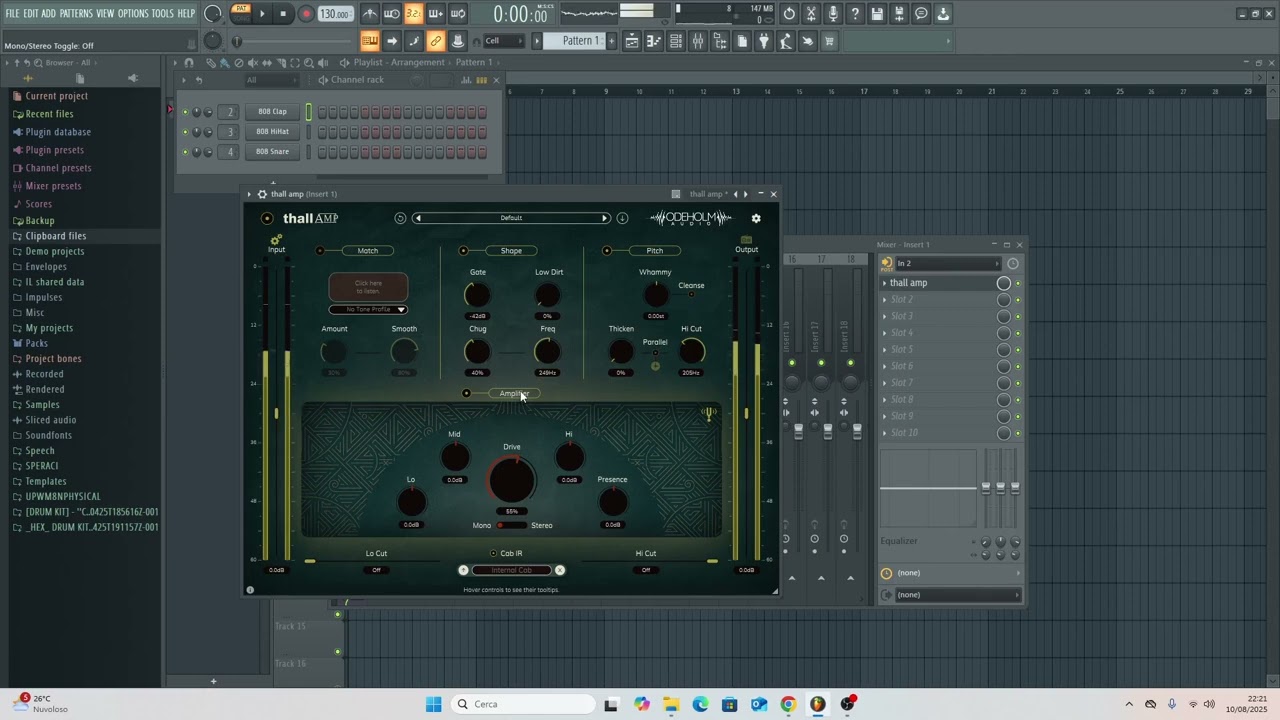1280x720 pixels.
Task: Click the shopping cart icon in toolbar
Action: pyautogui.click(x=829, y=41)
